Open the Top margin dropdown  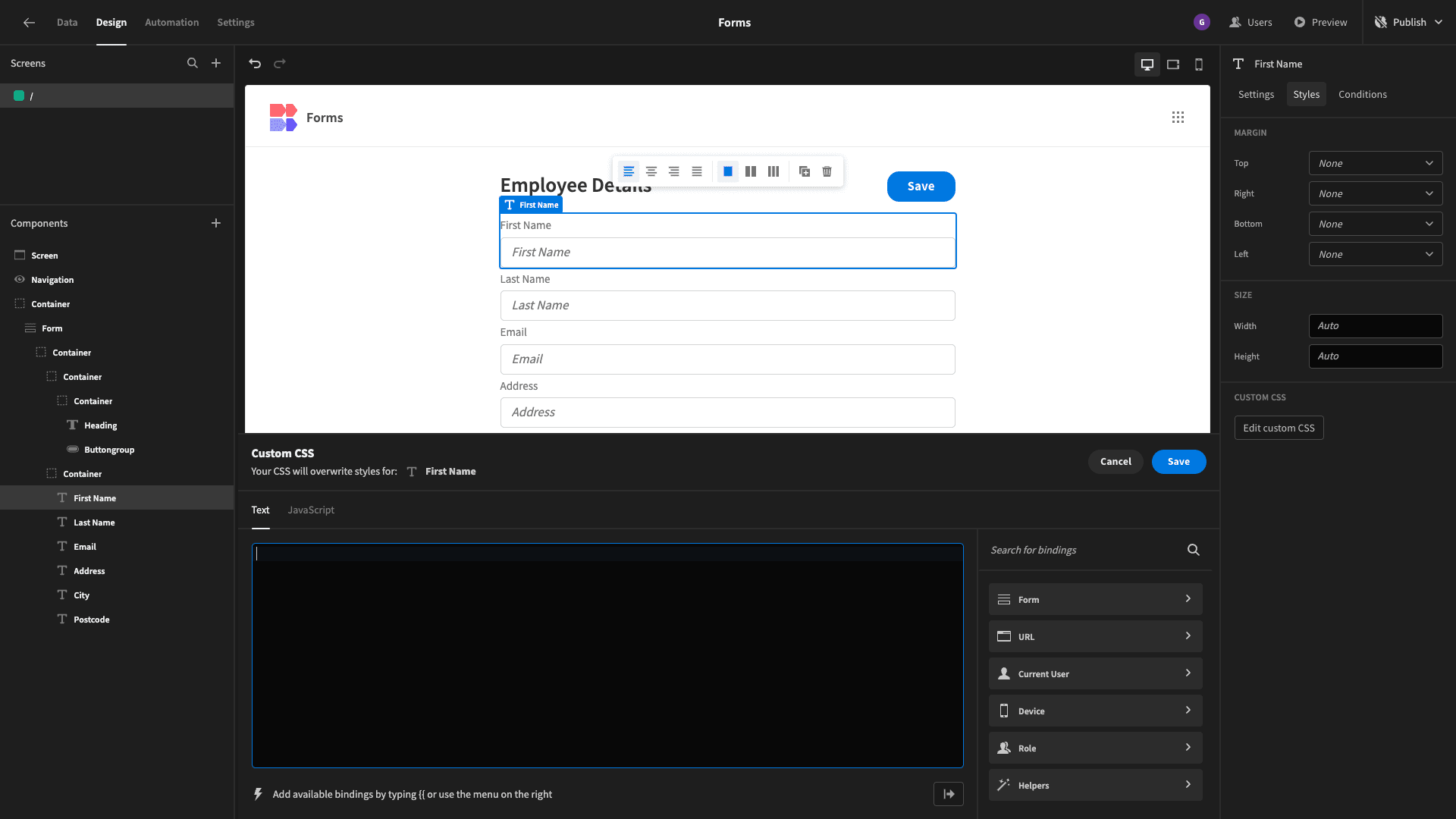1376,163
